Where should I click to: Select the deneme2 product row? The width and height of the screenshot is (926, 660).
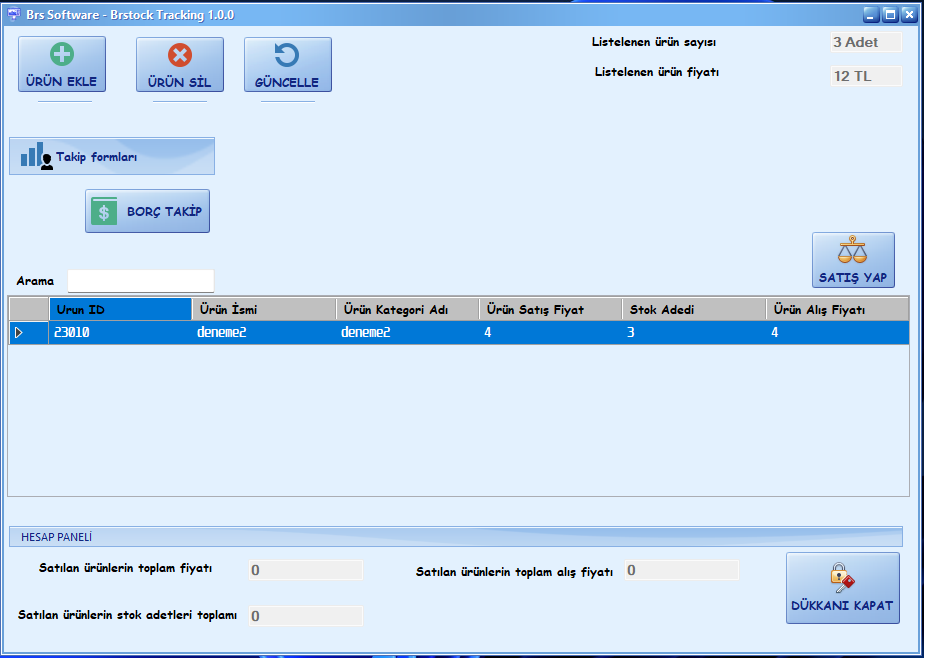coord(400,331)
